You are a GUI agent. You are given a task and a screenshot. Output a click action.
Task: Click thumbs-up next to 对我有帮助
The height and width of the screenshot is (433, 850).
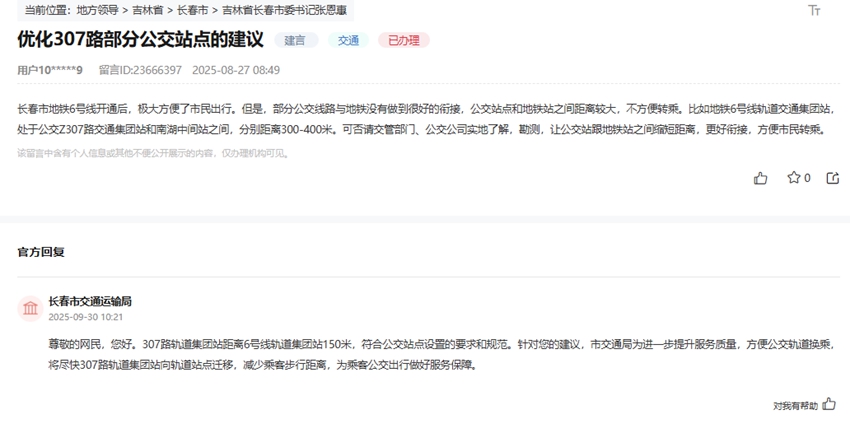click(829, 405)
